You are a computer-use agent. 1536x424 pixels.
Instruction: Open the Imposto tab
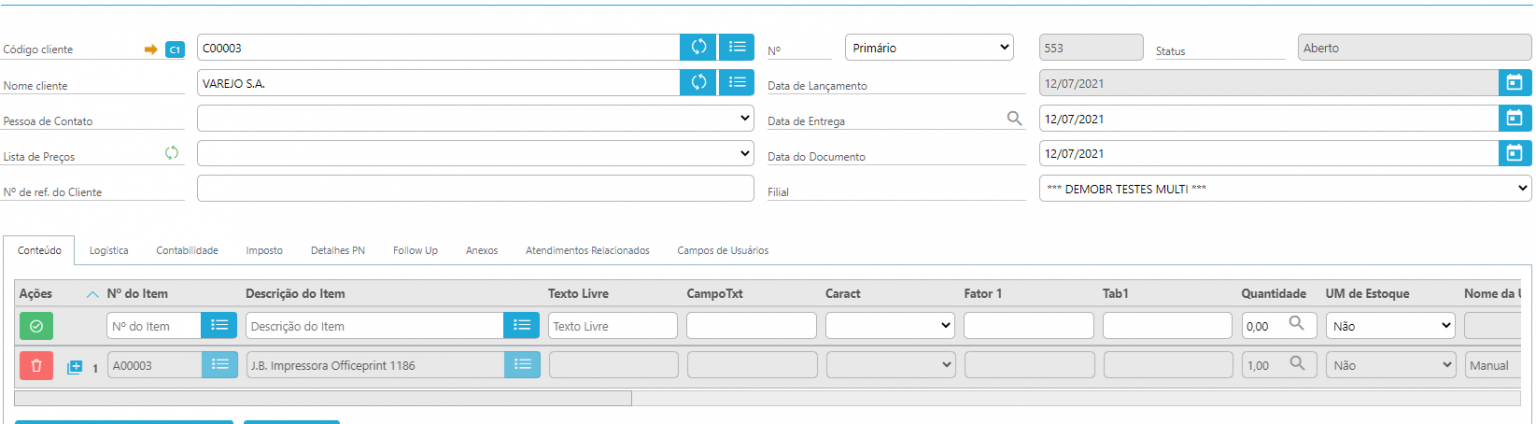pyautogui.click(x=264, y=250)
